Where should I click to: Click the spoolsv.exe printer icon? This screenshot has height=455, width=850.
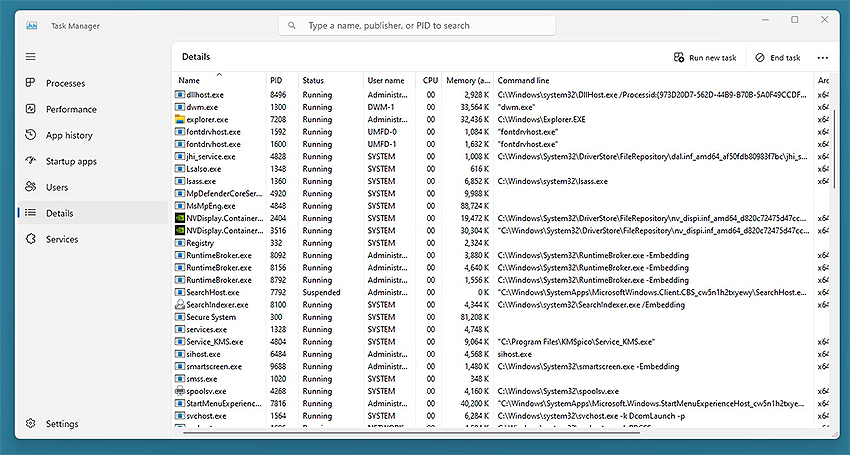pos(180,391)
